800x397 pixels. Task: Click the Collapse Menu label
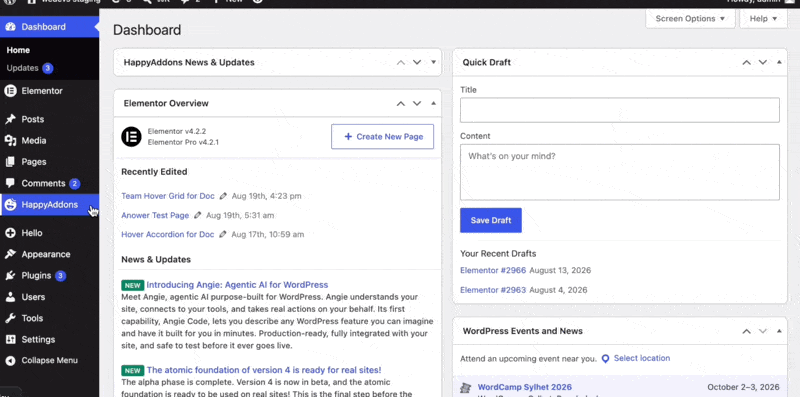click(49, 360)
